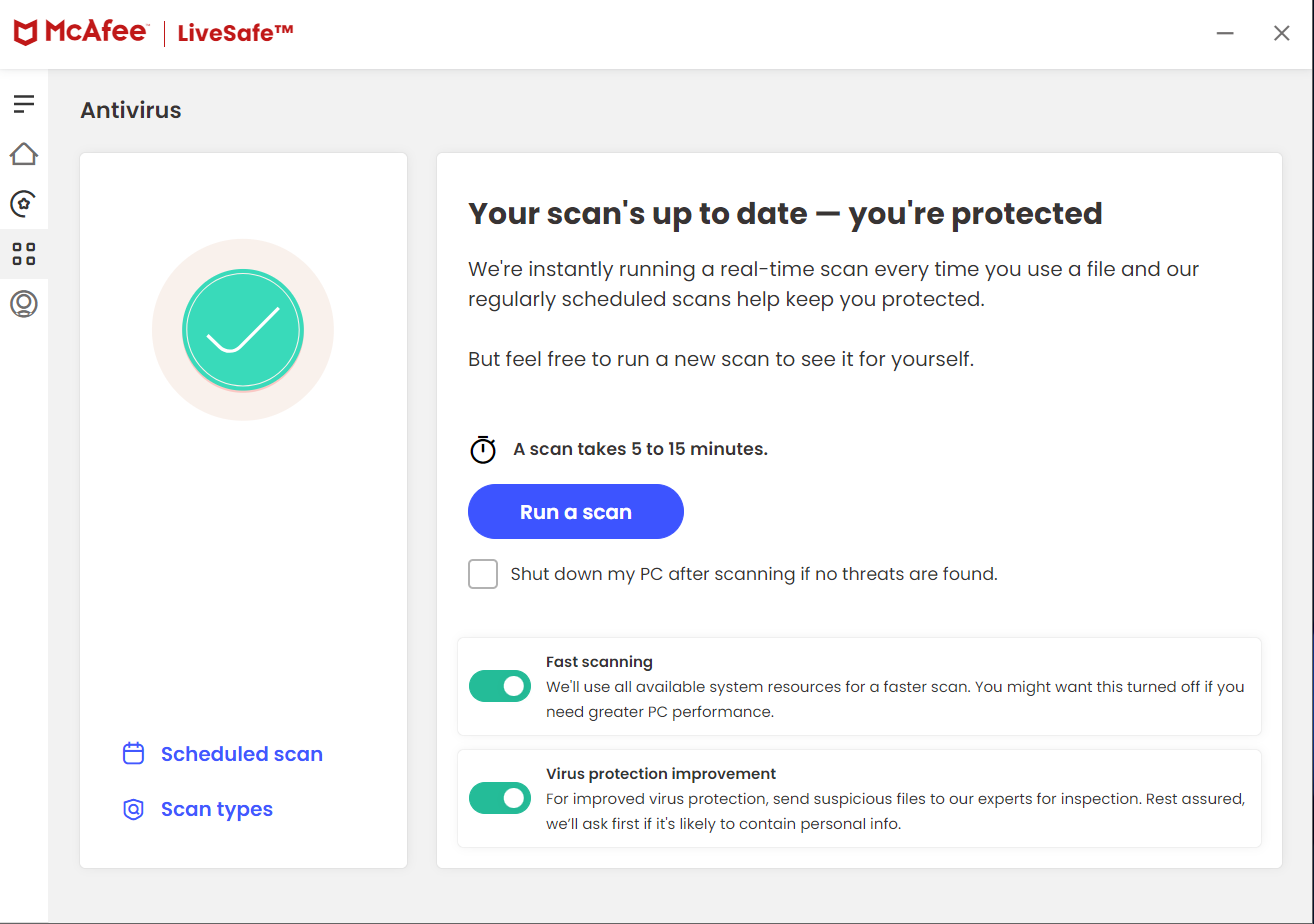Open the Account profile sidebar icon
Viewport: 1314px width, 924px height.
tap(24, 304)
